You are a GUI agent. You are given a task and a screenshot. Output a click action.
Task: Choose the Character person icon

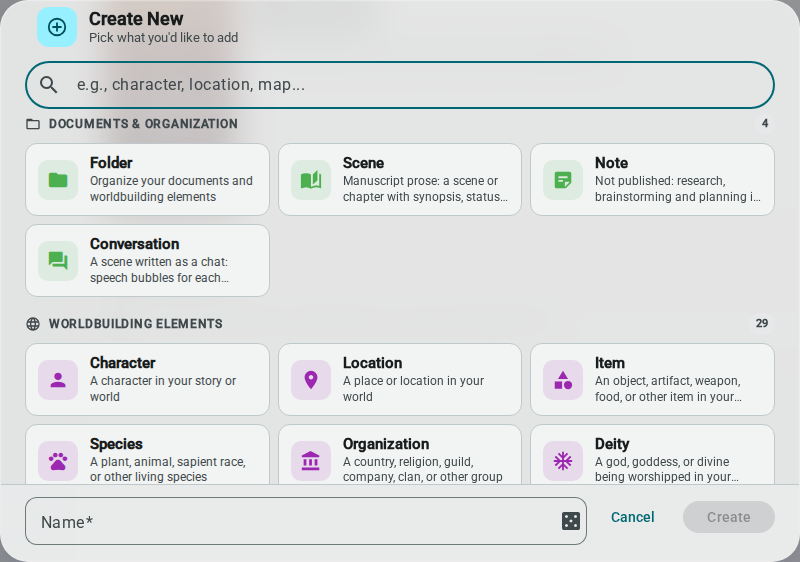click(58, 380)
